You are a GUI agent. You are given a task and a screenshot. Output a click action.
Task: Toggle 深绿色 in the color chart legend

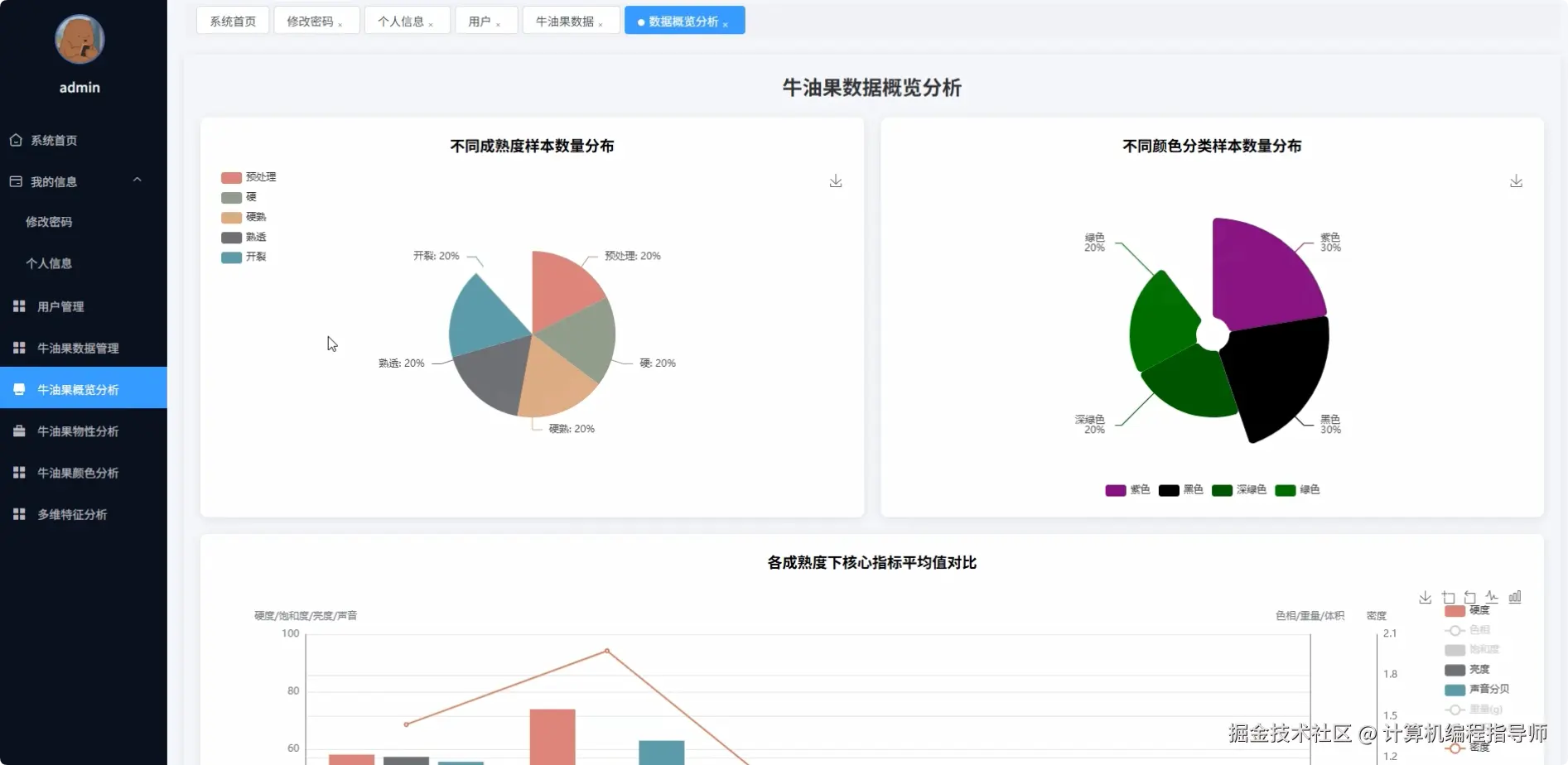[x=1239, y=490]
